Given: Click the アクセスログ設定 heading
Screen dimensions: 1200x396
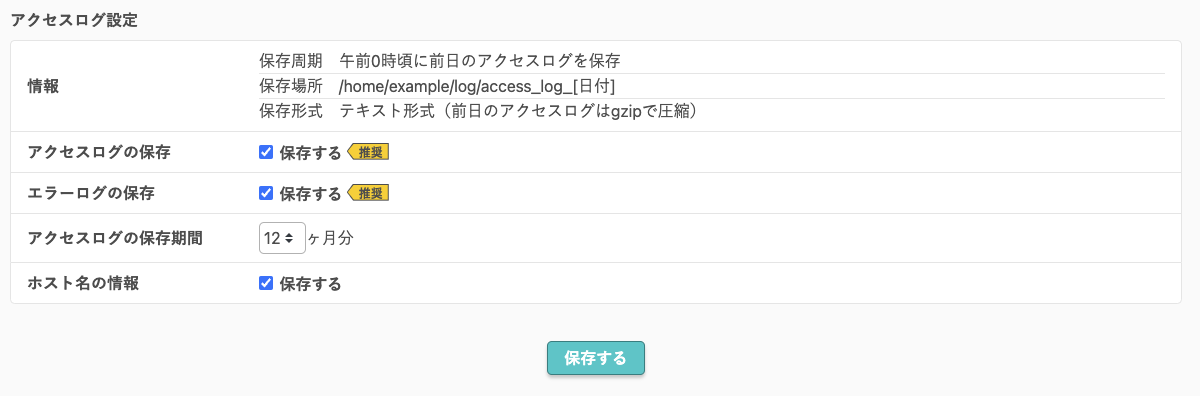Looking at the screenshot, I should (74, 20).
